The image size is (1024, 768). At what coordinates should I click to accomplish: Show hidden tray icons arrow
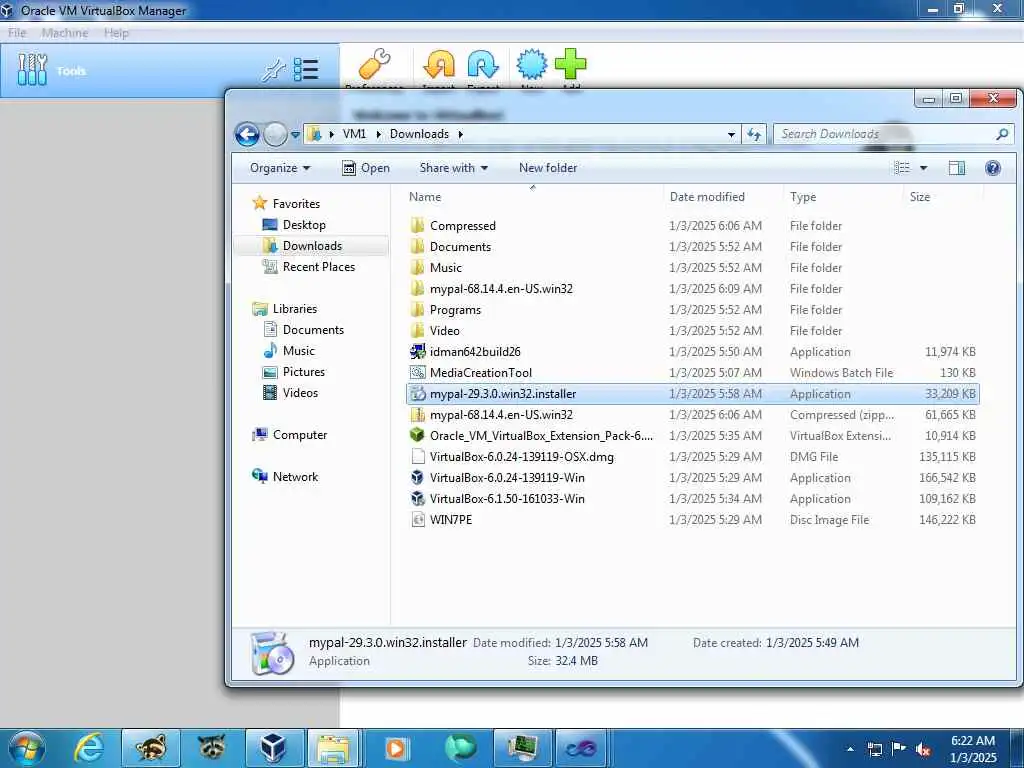pyautogui.click(x=850, y=749)
